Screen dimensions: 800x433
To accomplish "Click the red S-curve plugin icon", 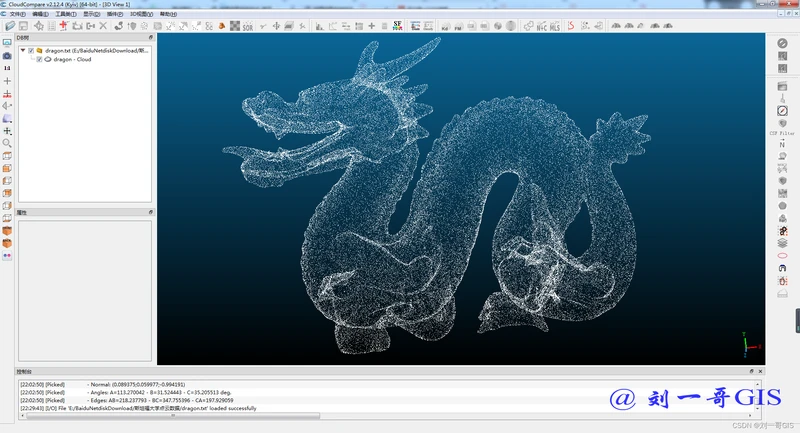I will (x=571, y=26).
